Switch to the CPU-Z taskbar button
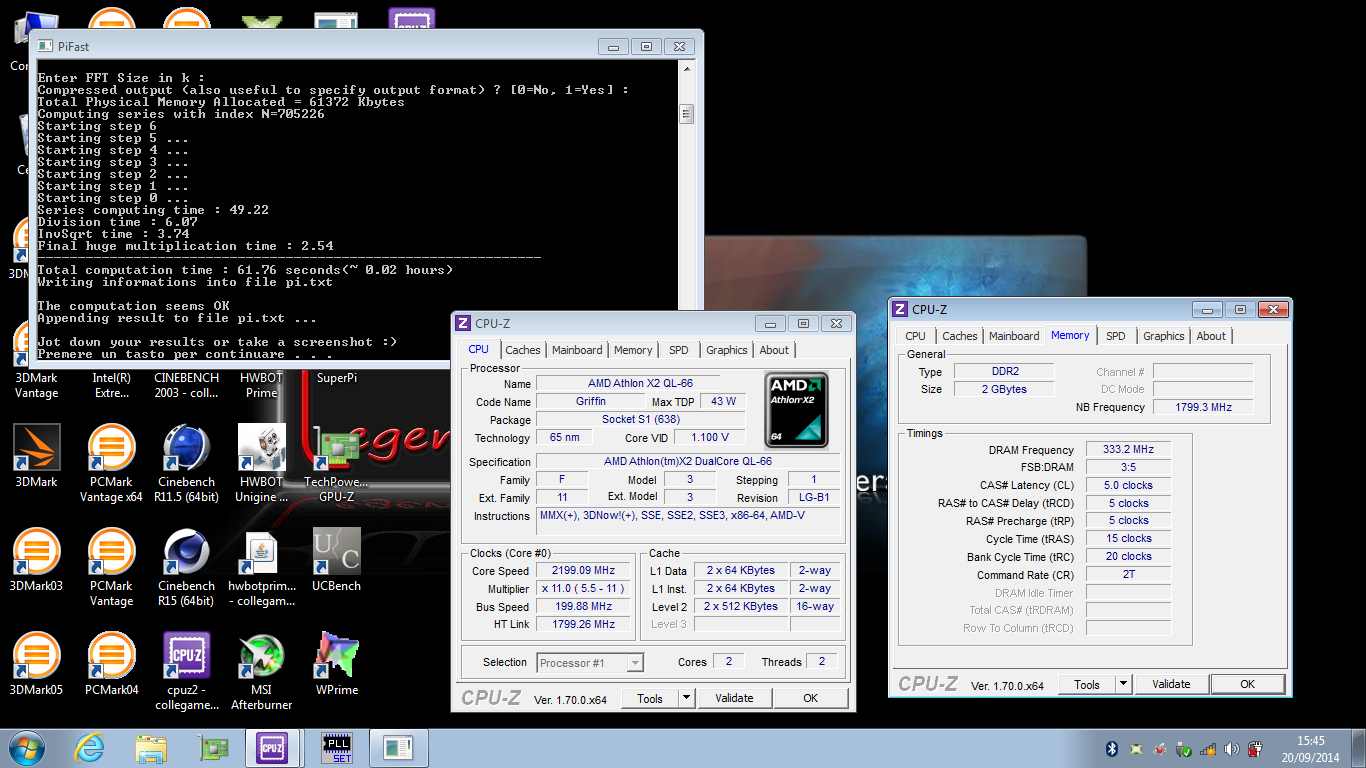The image size is (1366, 768). 272,748
